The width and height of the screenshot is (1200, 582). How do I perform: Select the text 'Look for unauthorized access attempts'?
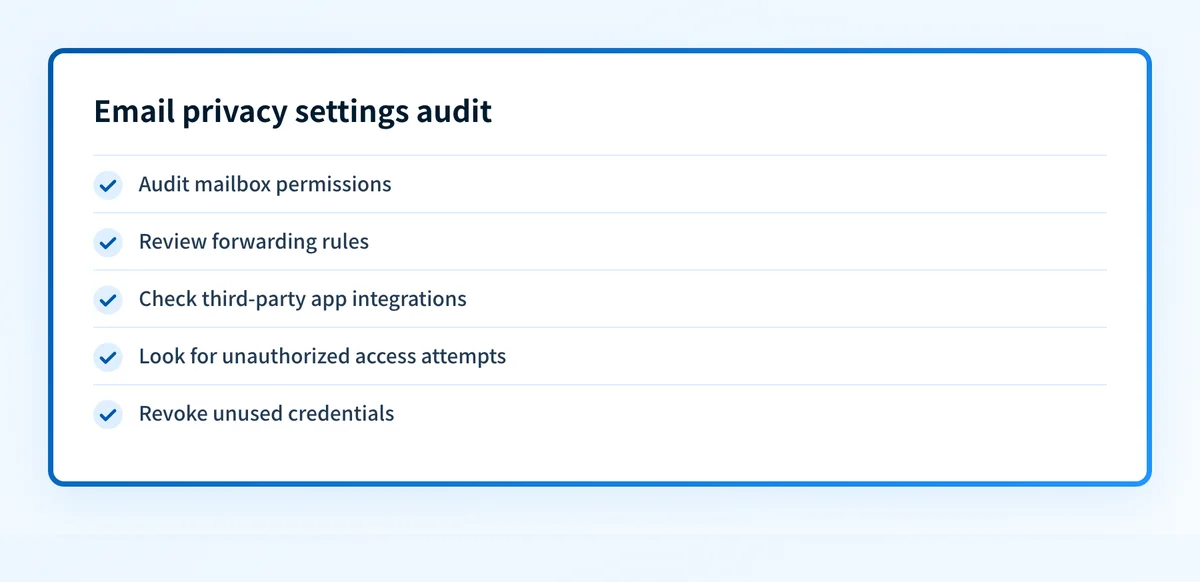coord(322,356)
